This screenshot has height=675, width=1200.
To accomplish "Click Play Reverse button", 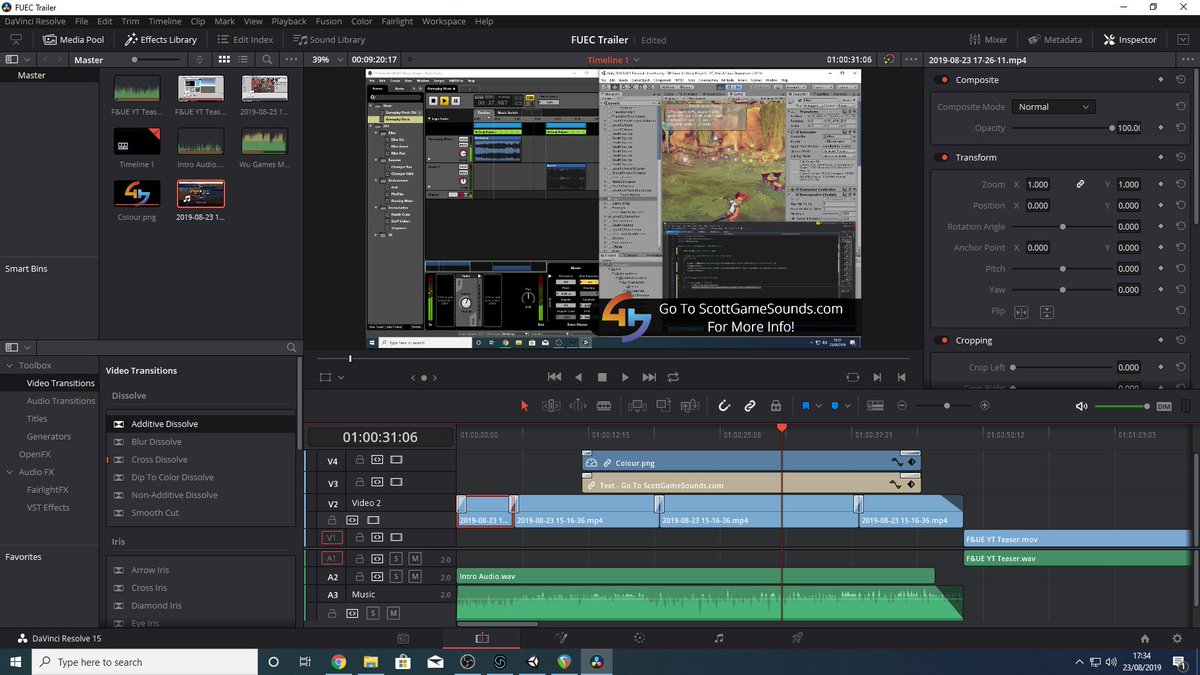I will (x=578, y=377).
